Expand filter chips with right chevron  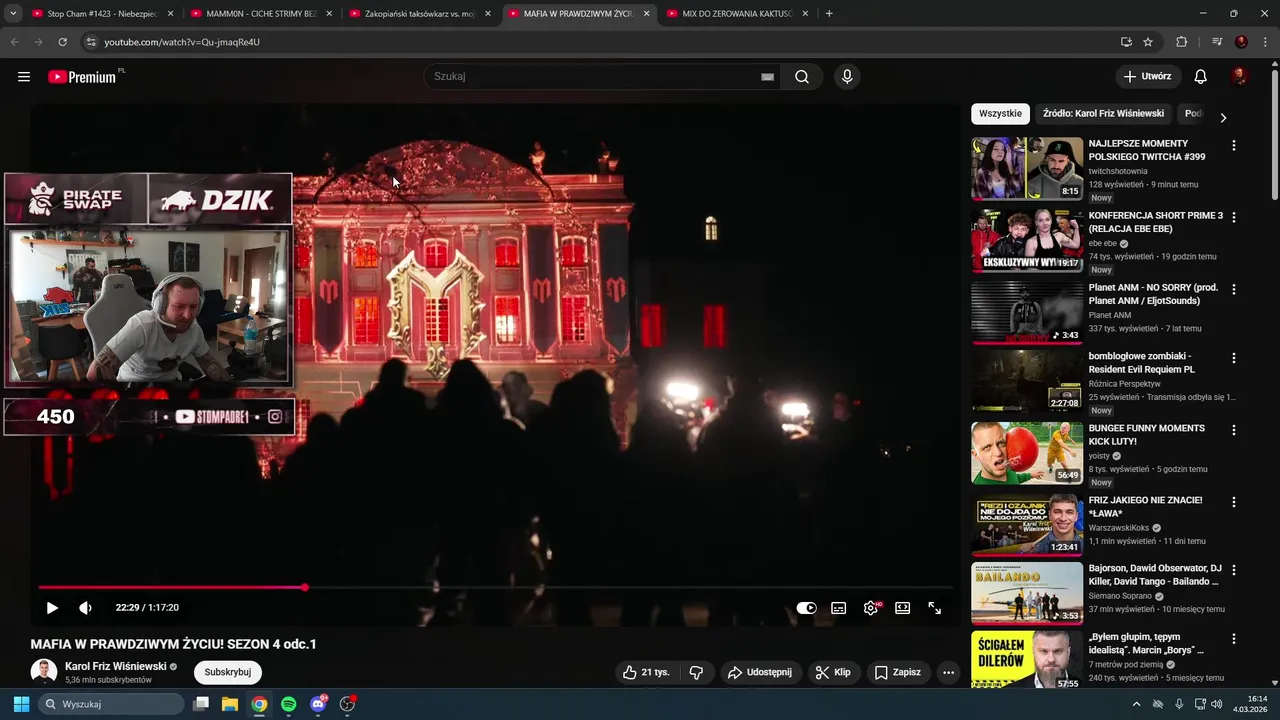coord(1222,117)
